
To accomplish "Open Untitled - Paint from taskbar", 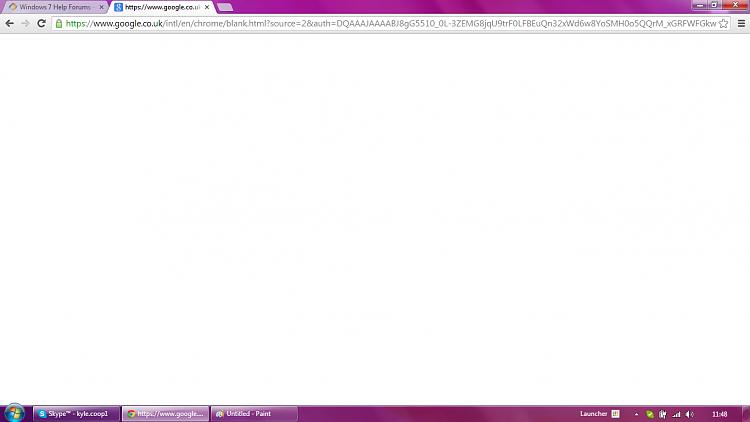I will [254, 414].
